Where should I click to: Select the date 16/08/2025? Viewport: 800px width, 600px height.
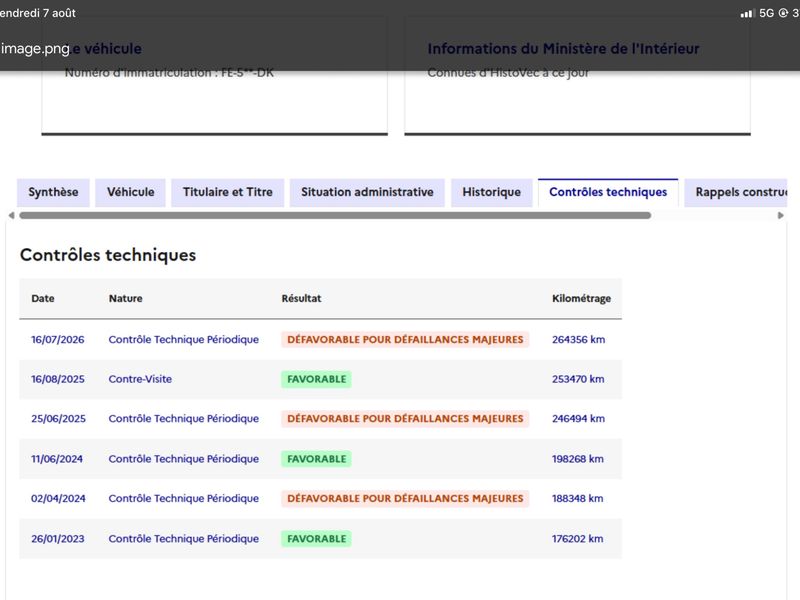(58, 379)
